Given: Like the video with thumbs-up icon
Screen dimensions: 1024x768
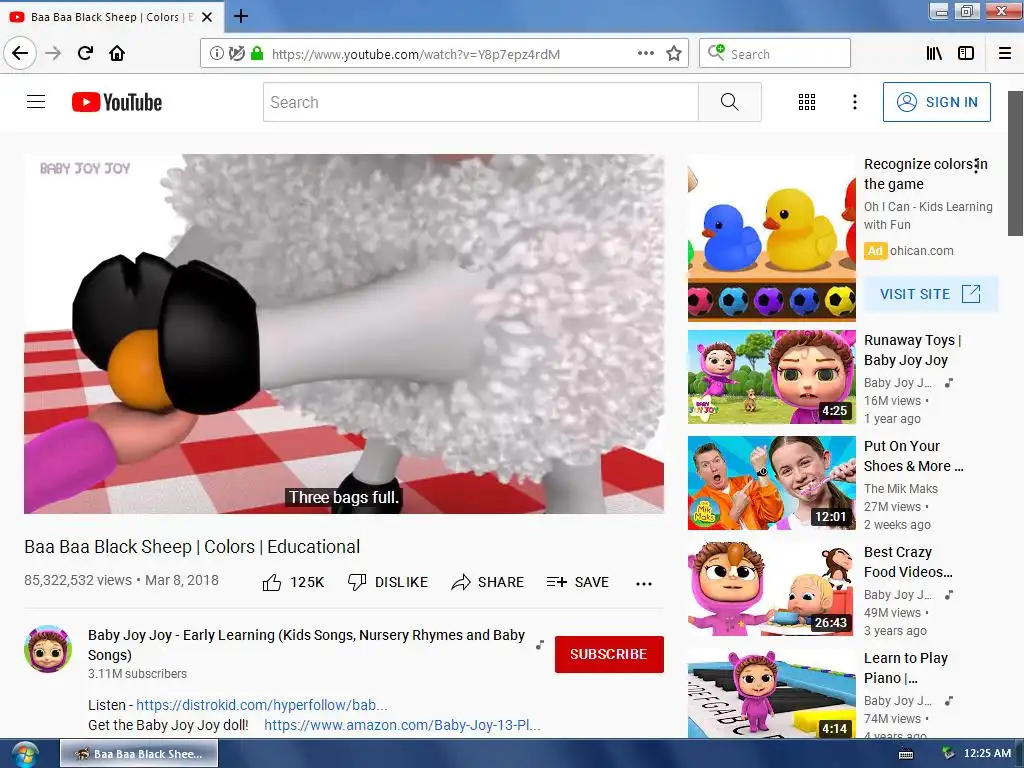Looking at the screenshot, I should (272, 582).
